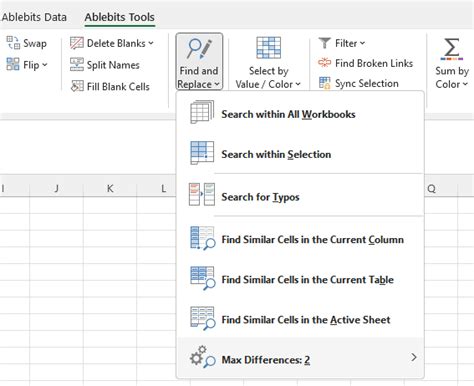Expand the Delete Blanks dropdown arrow
This screenshot has height=386, width=474.
pos(151,43)
